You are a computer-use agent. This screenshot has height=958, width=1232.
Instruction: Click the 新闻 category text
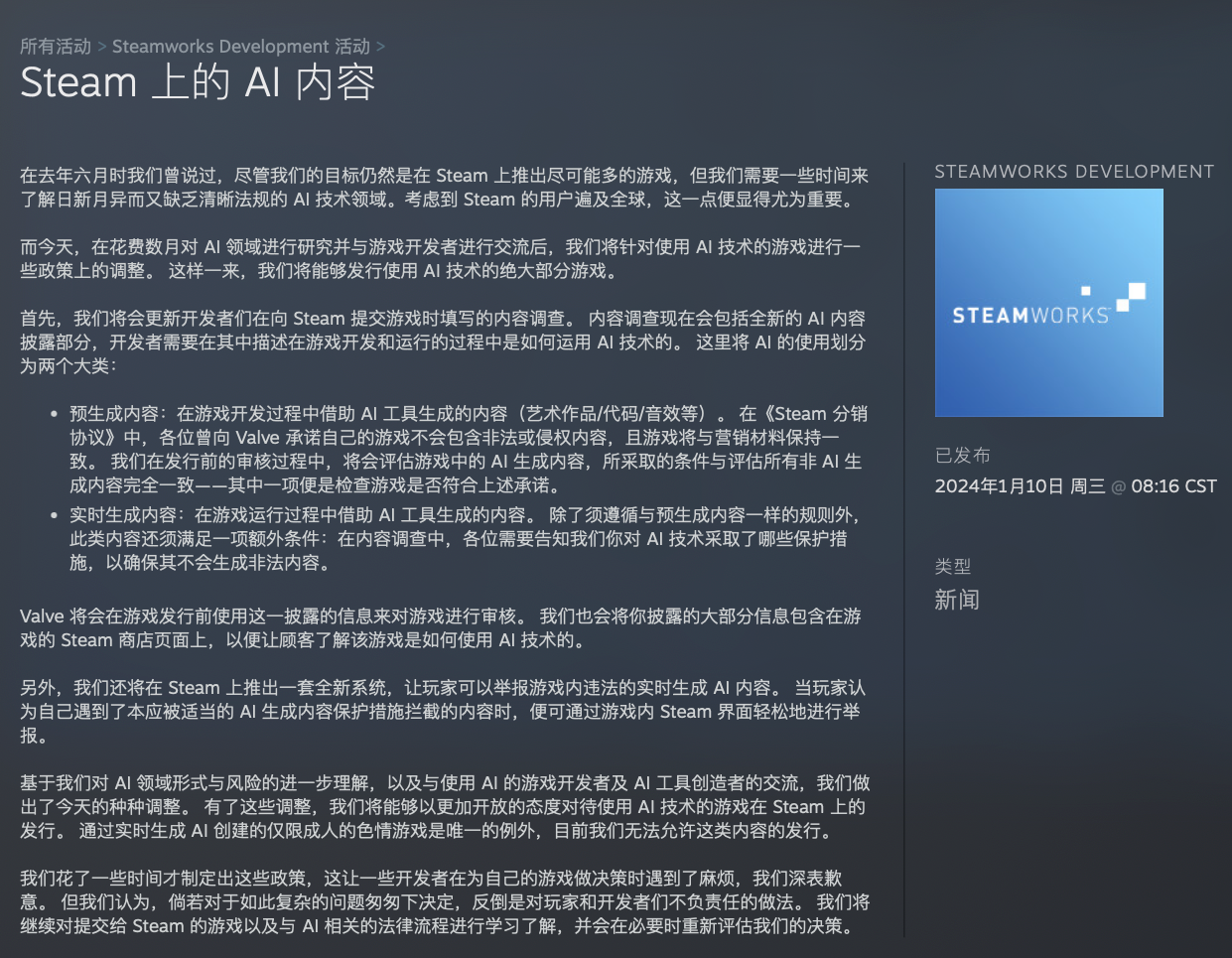click(x=957, y=600)
